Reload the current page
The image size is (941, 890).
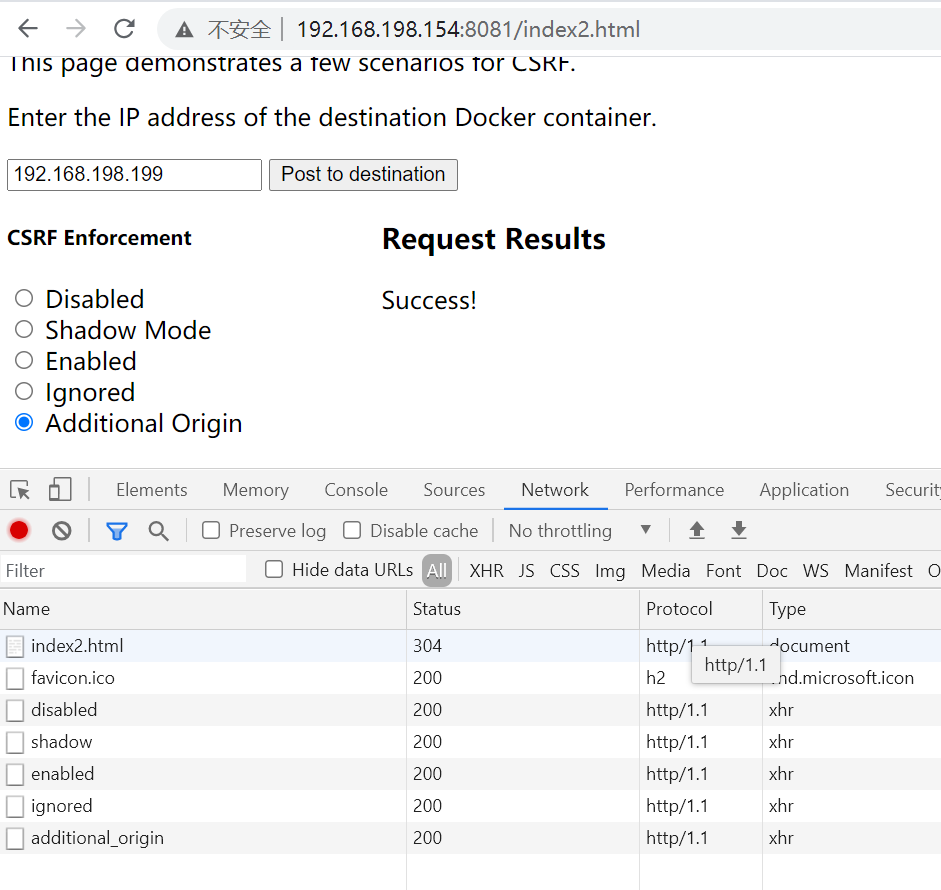[124, 29]
